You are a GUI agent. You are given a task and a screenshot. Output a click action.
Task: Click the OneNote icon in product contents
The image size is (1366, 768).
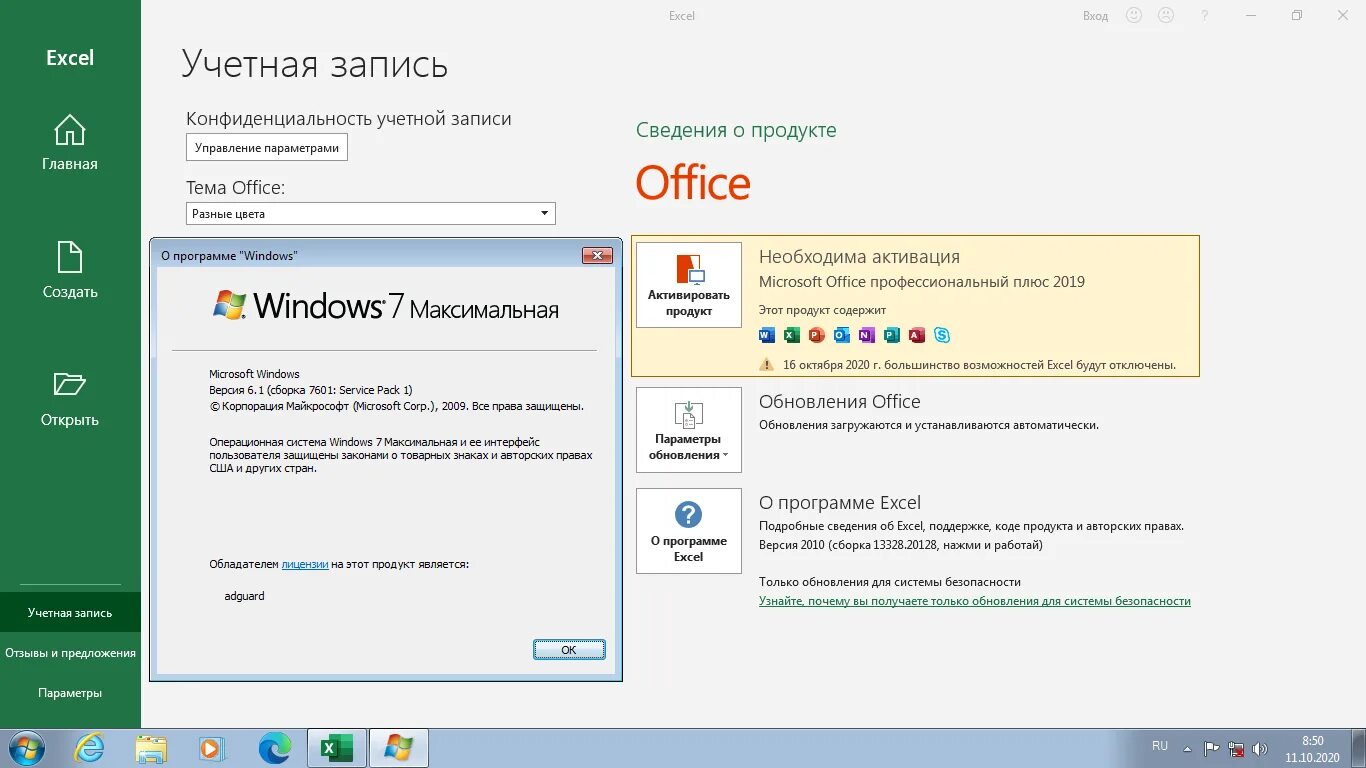tap(866, 335)
